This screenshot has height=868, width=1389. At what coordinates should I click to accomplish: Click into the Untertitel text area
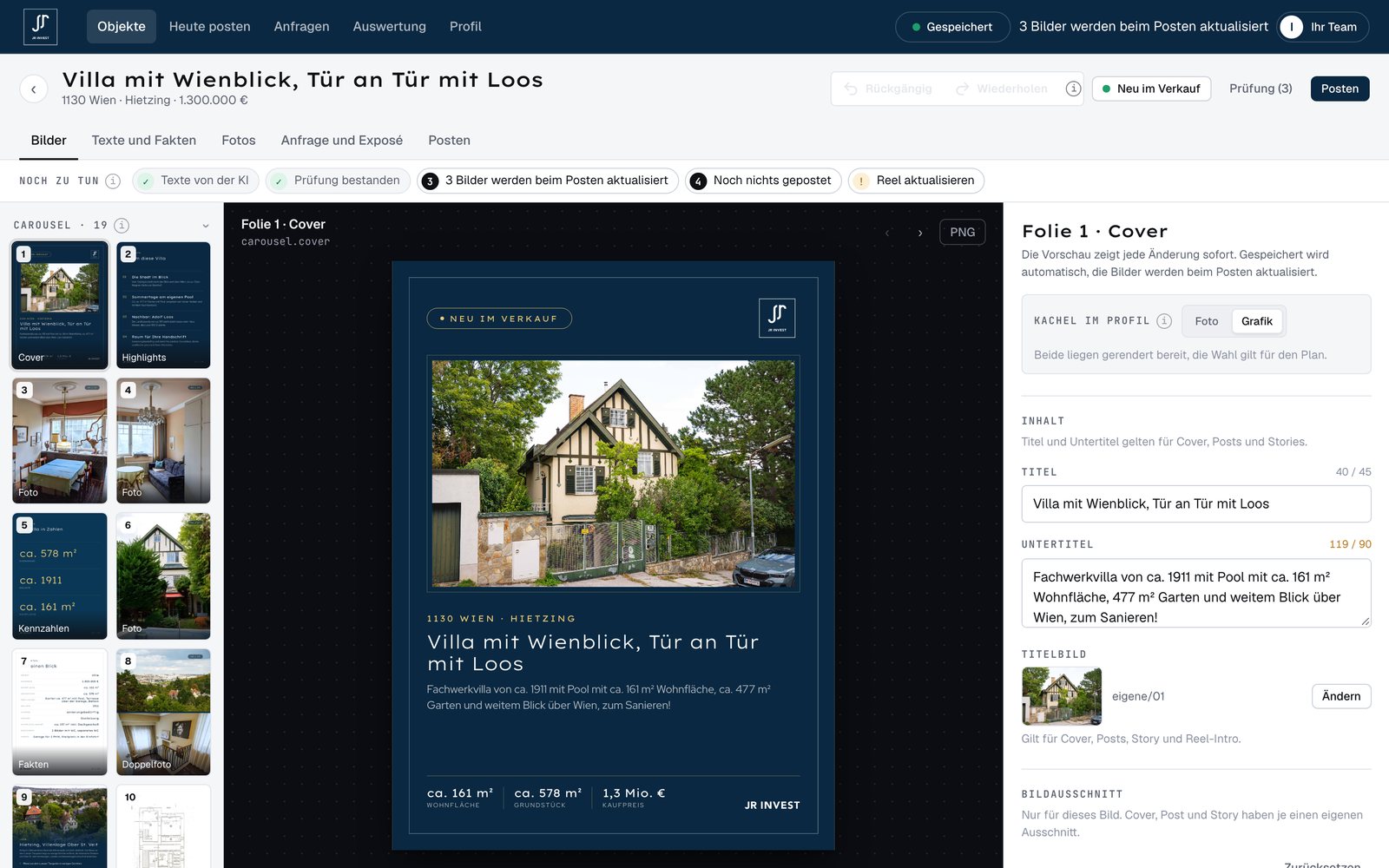pyautogui.click(x=1196, y=594)
